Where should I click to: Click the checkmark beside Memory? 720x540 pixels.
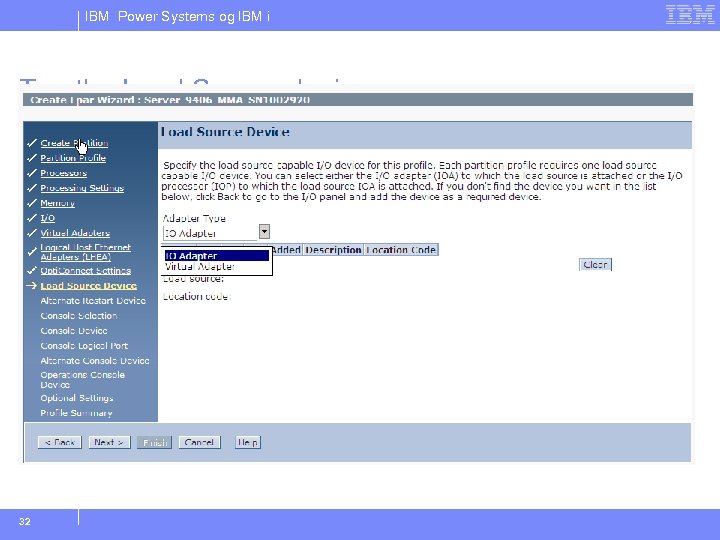[32, 203]
